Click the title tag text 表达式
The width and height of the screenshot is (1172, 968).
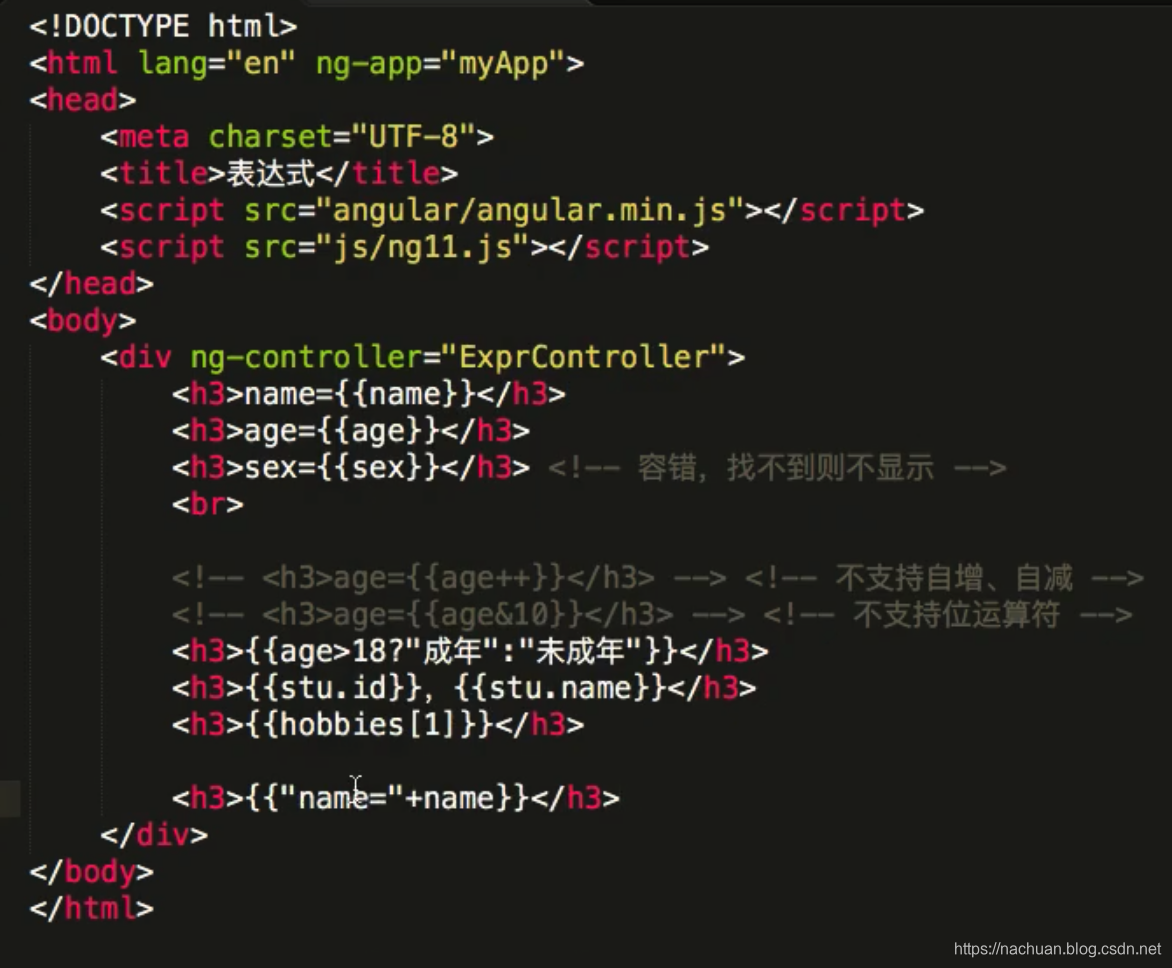click(x=271, y=173)
